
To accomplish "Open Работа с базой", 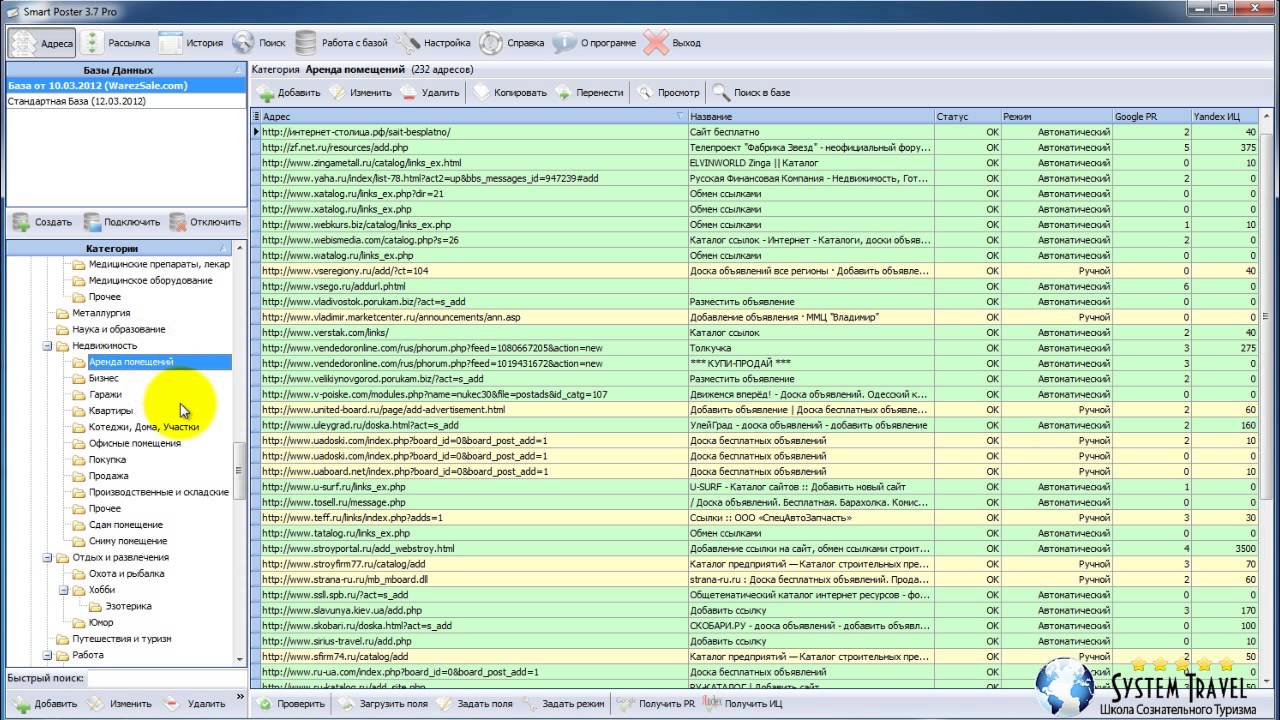I will [341, 43].
